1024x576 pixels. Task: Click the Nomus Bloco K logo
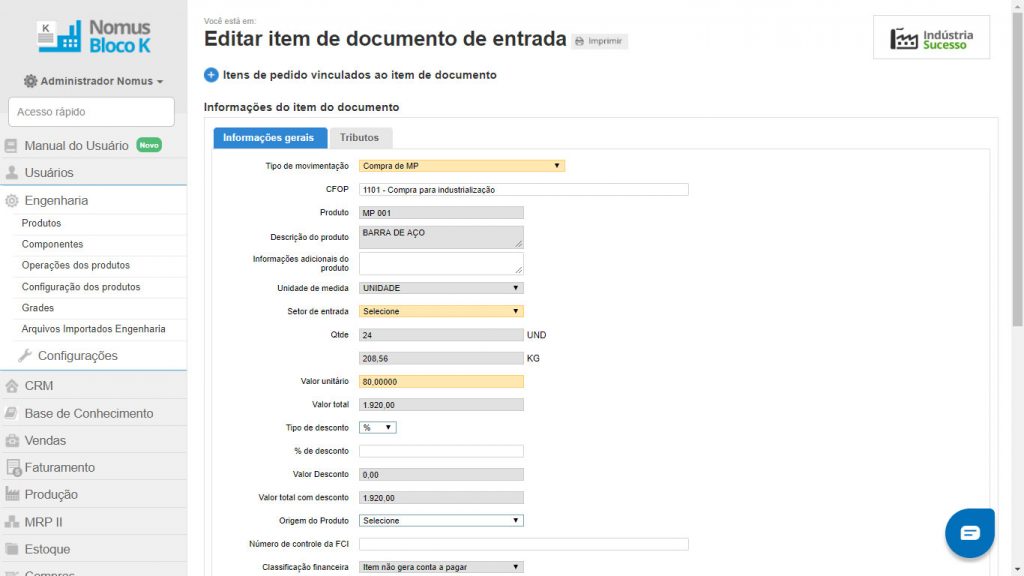(94, 37)
